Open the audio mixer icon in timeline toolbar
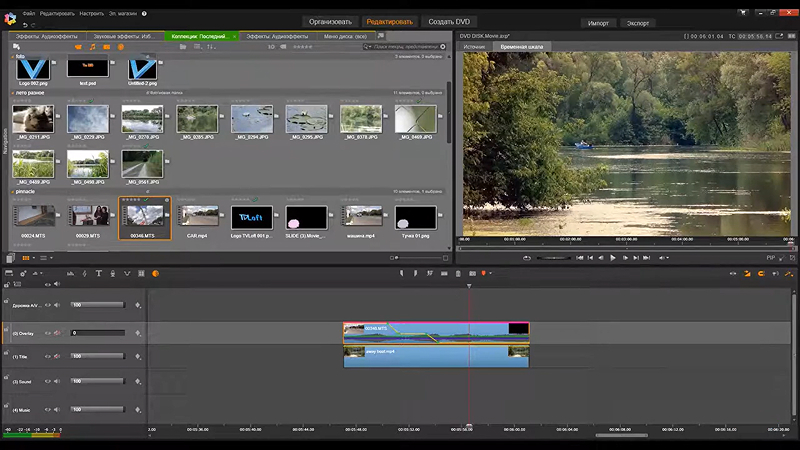Screen dimensions: 800x450 [70, 273]
